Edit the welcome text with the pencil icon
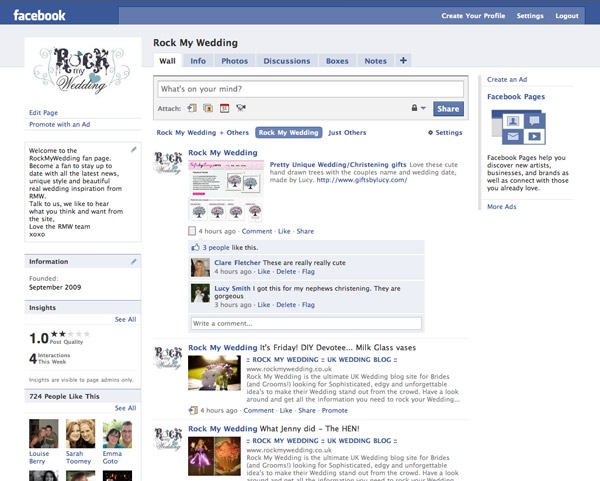Viewport: 600px width, 481px height. (x=133, y=150)
